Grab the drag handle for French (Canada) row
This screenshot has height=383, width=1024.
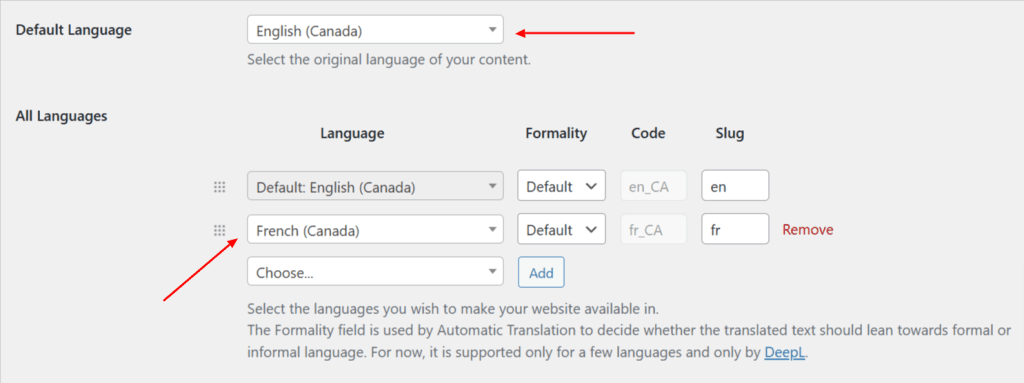pyautogui.click(x=219, y=230)
